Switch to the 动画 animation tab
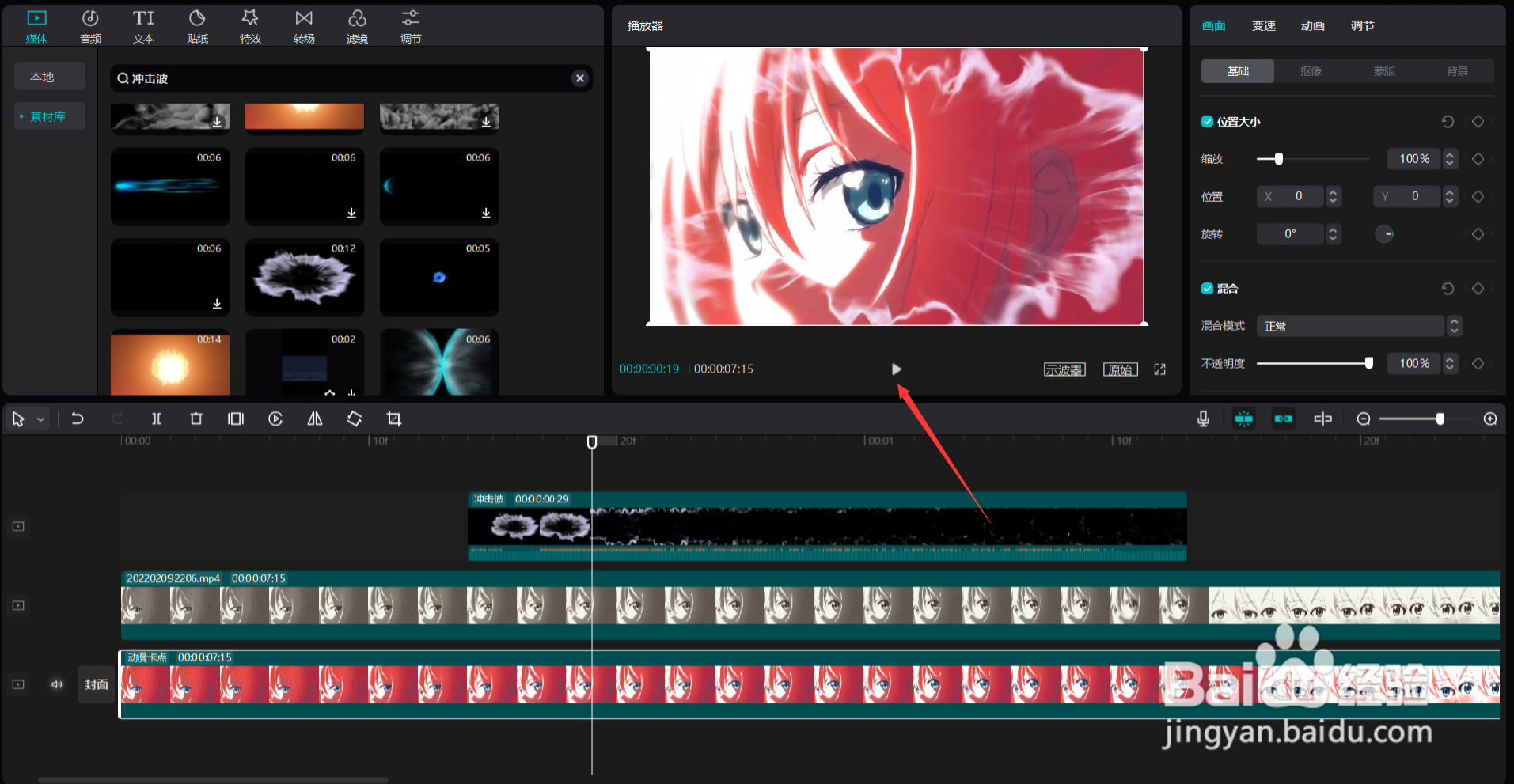 (1312, 25)
